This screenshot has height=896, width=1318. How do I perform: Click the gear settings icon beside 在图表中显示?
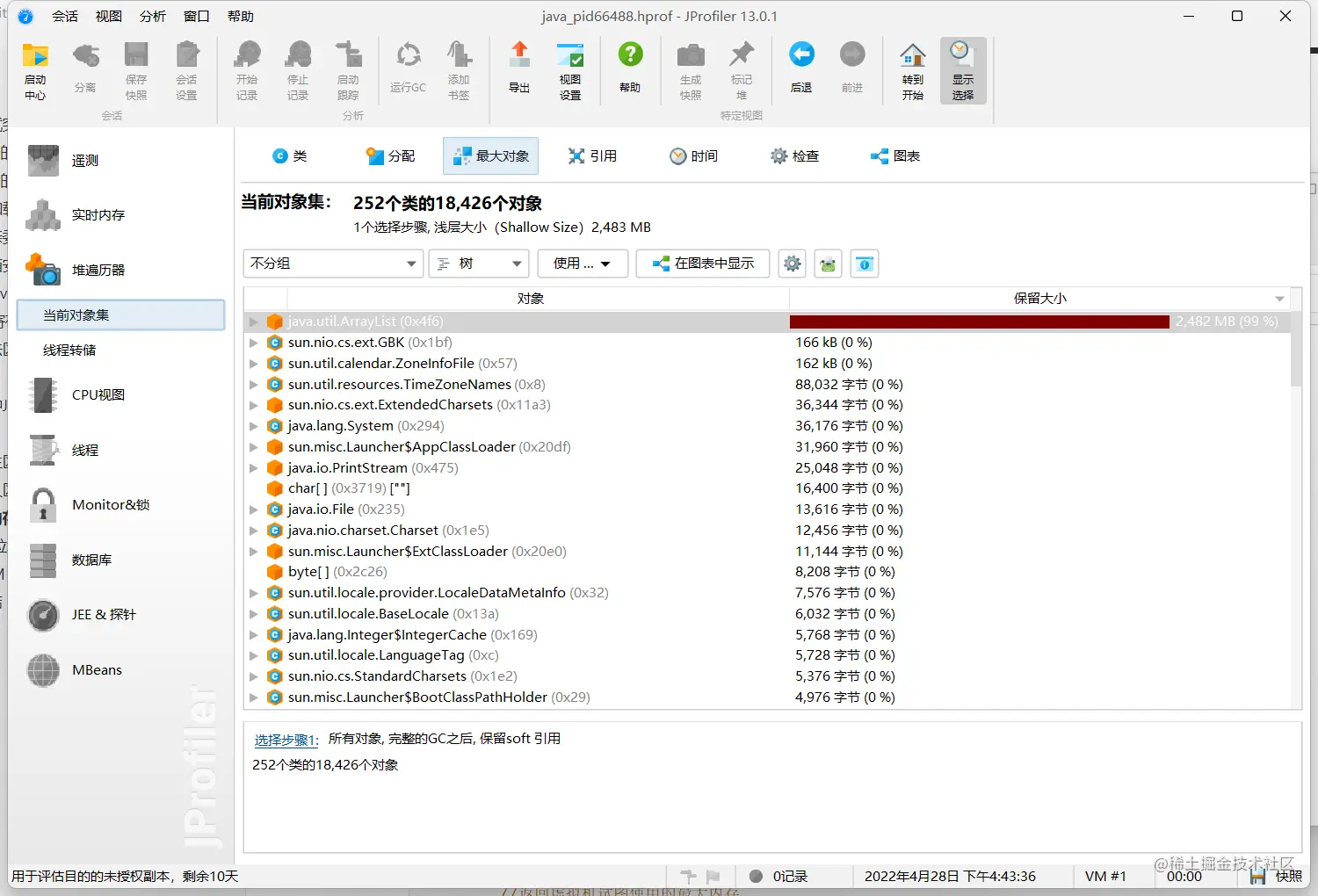click(793, 264)
